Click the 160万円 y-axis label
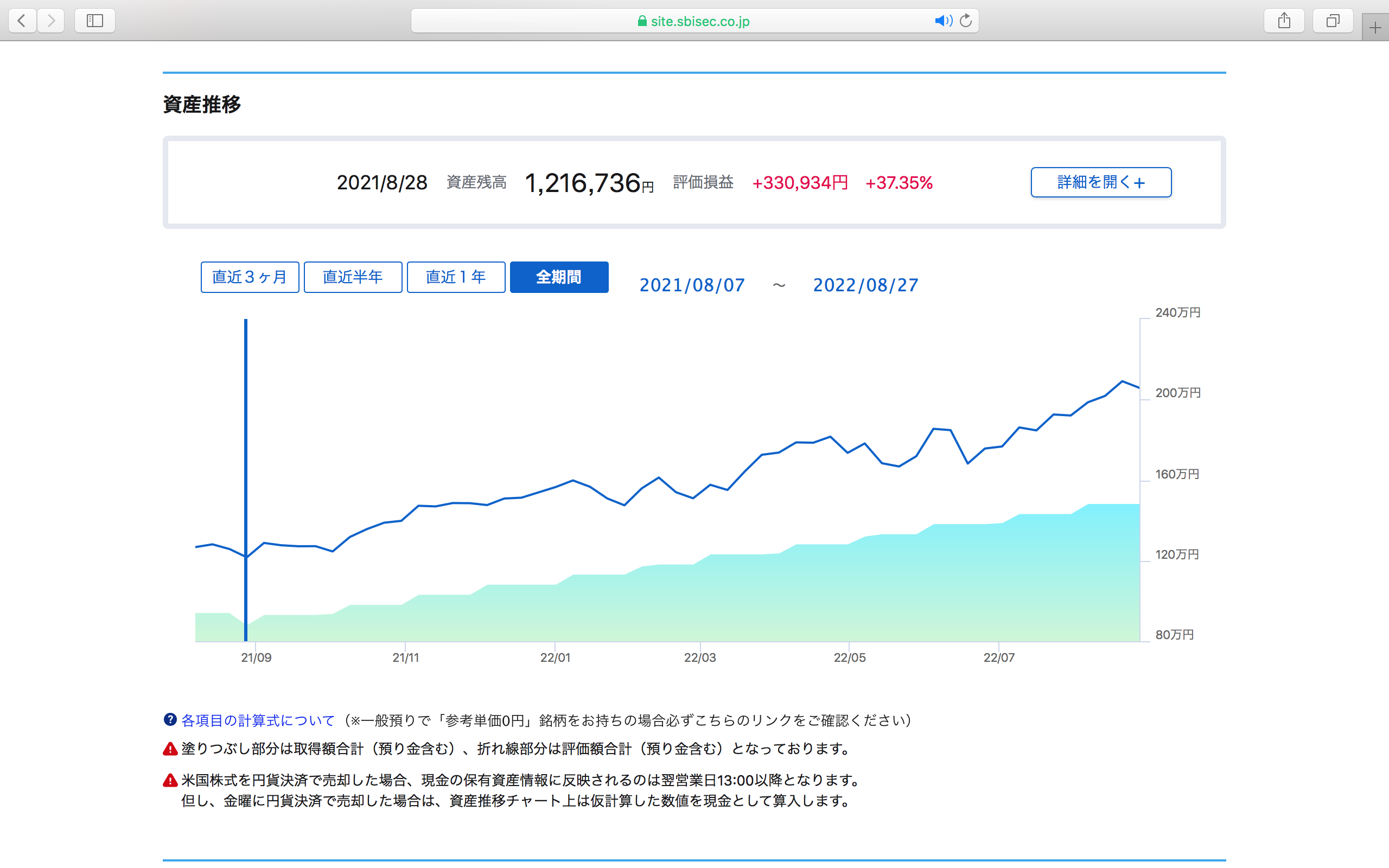The height and width of the screenshot is (868, 1389). pyautogui.click(x=1177, y=474)
